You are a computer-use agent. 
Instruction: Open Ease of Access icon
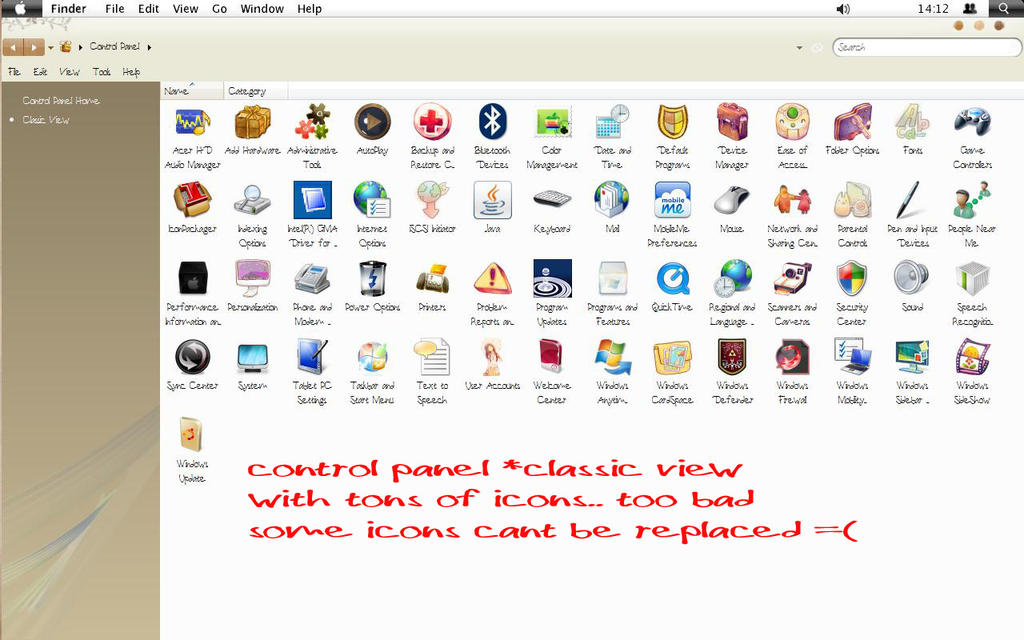[x=792, y=122]
